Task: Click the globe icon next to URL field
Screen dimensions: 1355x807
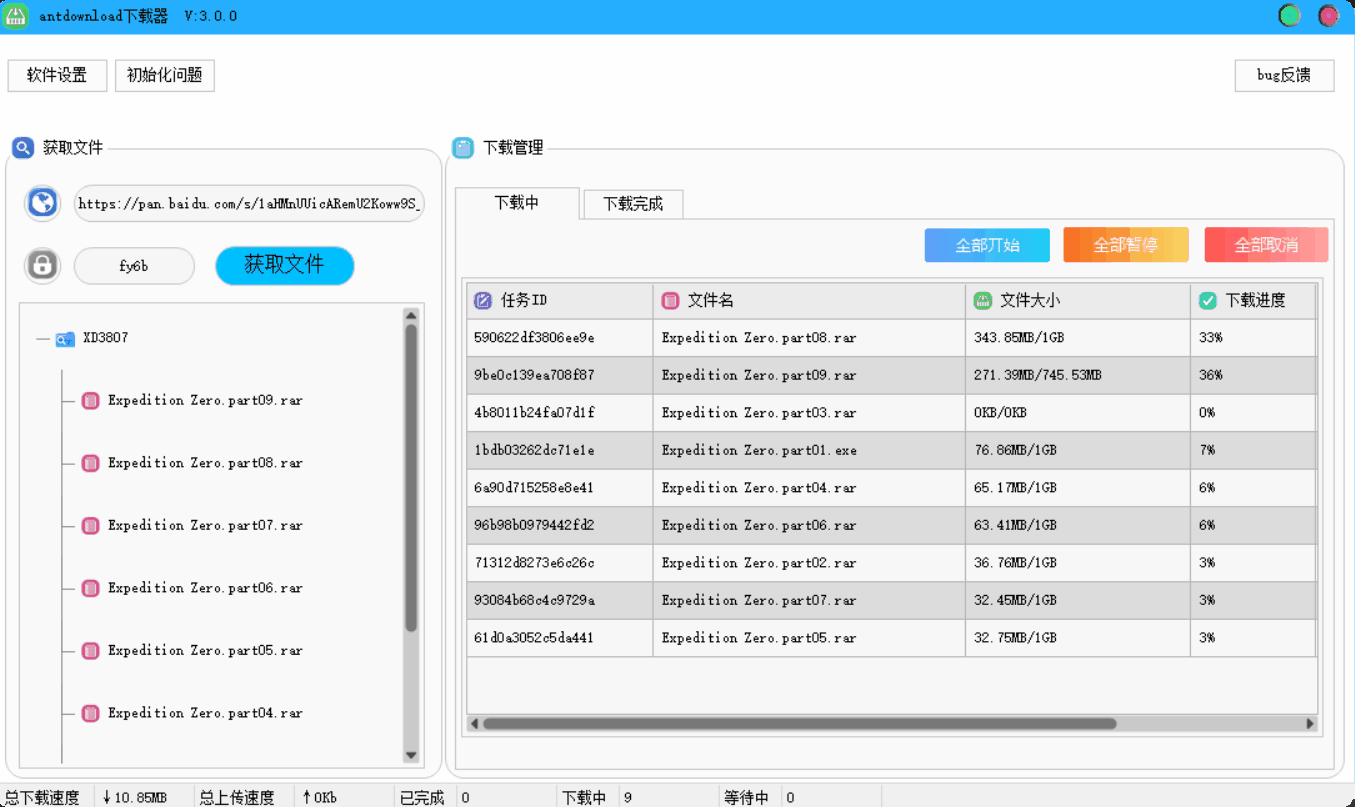Action: tap(42, 203)
